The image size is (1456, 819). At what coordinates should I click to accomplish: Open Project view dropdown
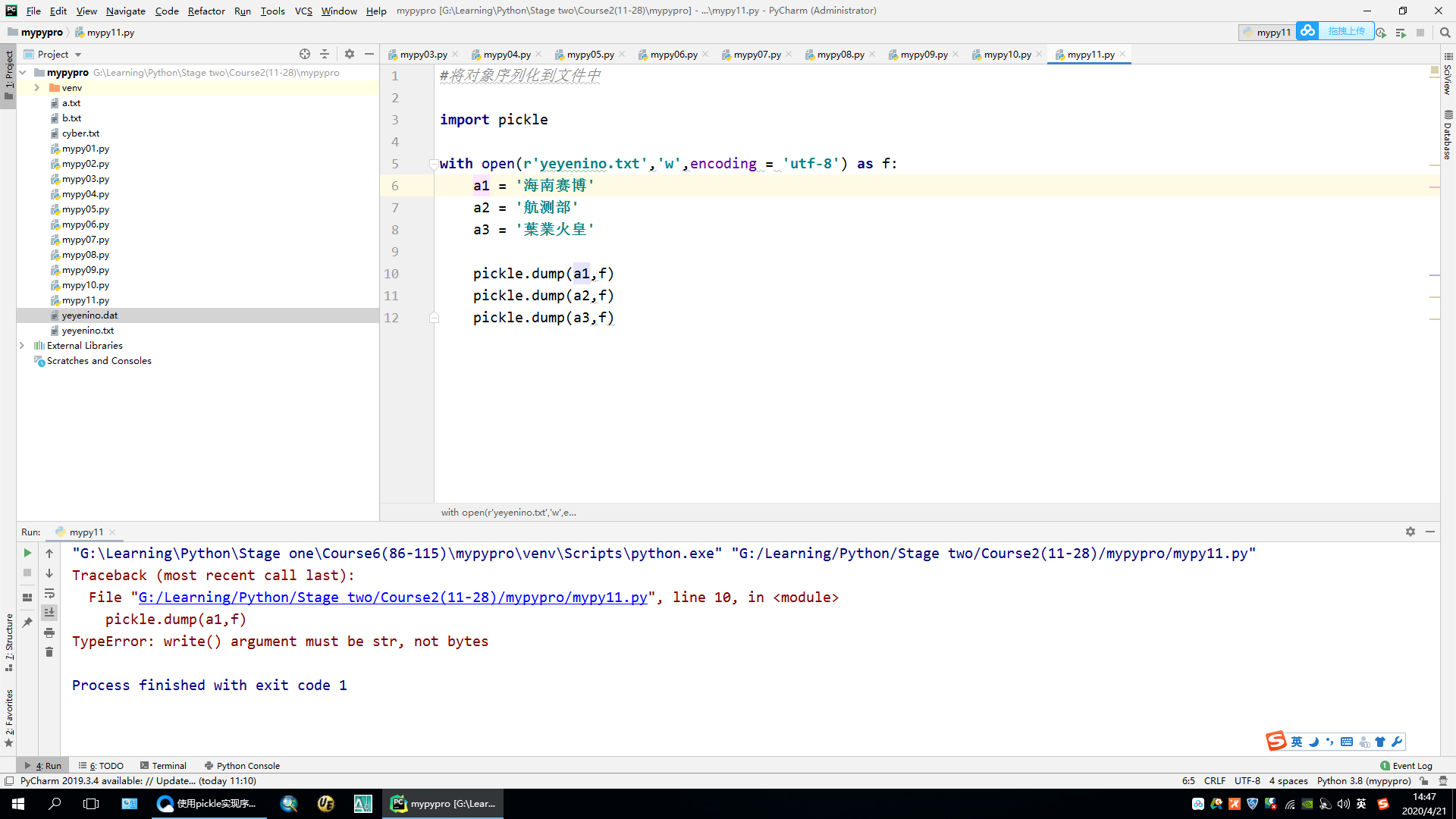coord(53,55)
